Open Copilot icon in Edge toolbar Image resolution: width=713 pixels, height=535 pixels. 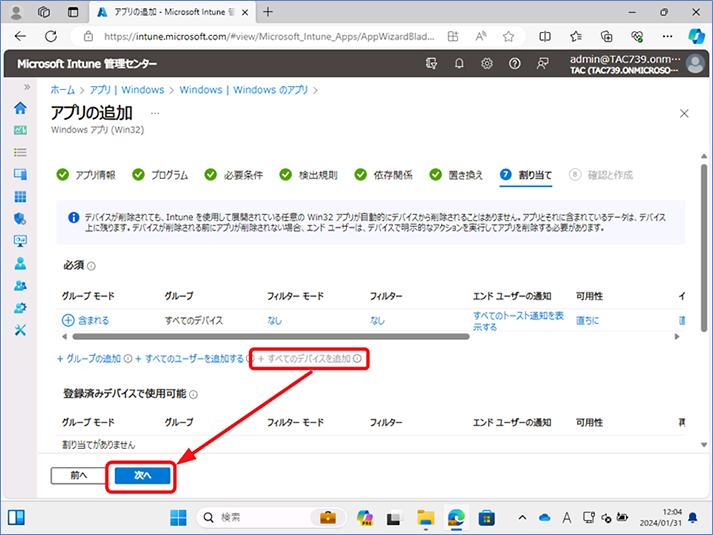click(696, 36)
